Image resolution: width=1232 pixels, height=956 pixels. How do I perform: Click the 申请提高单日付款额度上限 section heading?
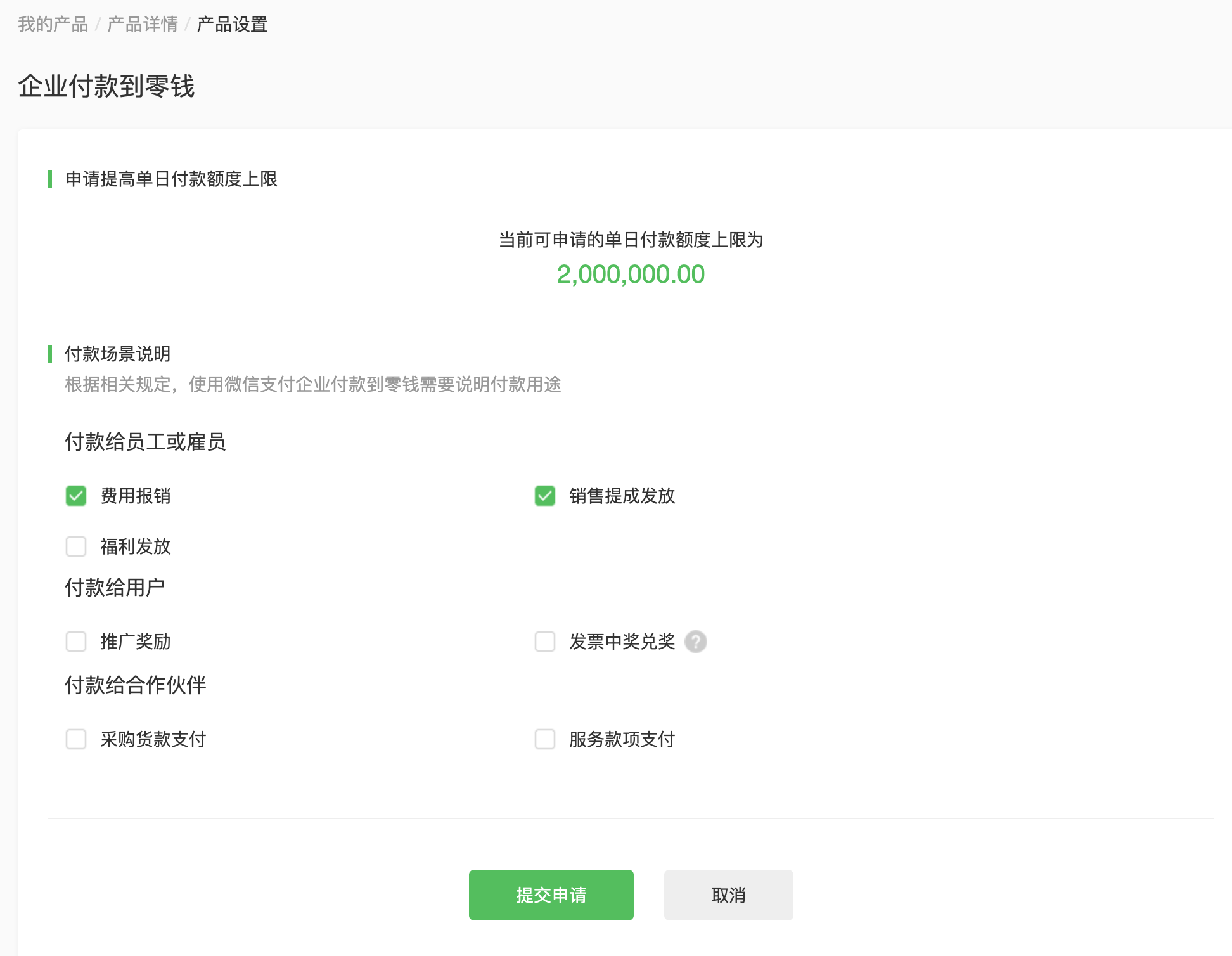[171, 179]
